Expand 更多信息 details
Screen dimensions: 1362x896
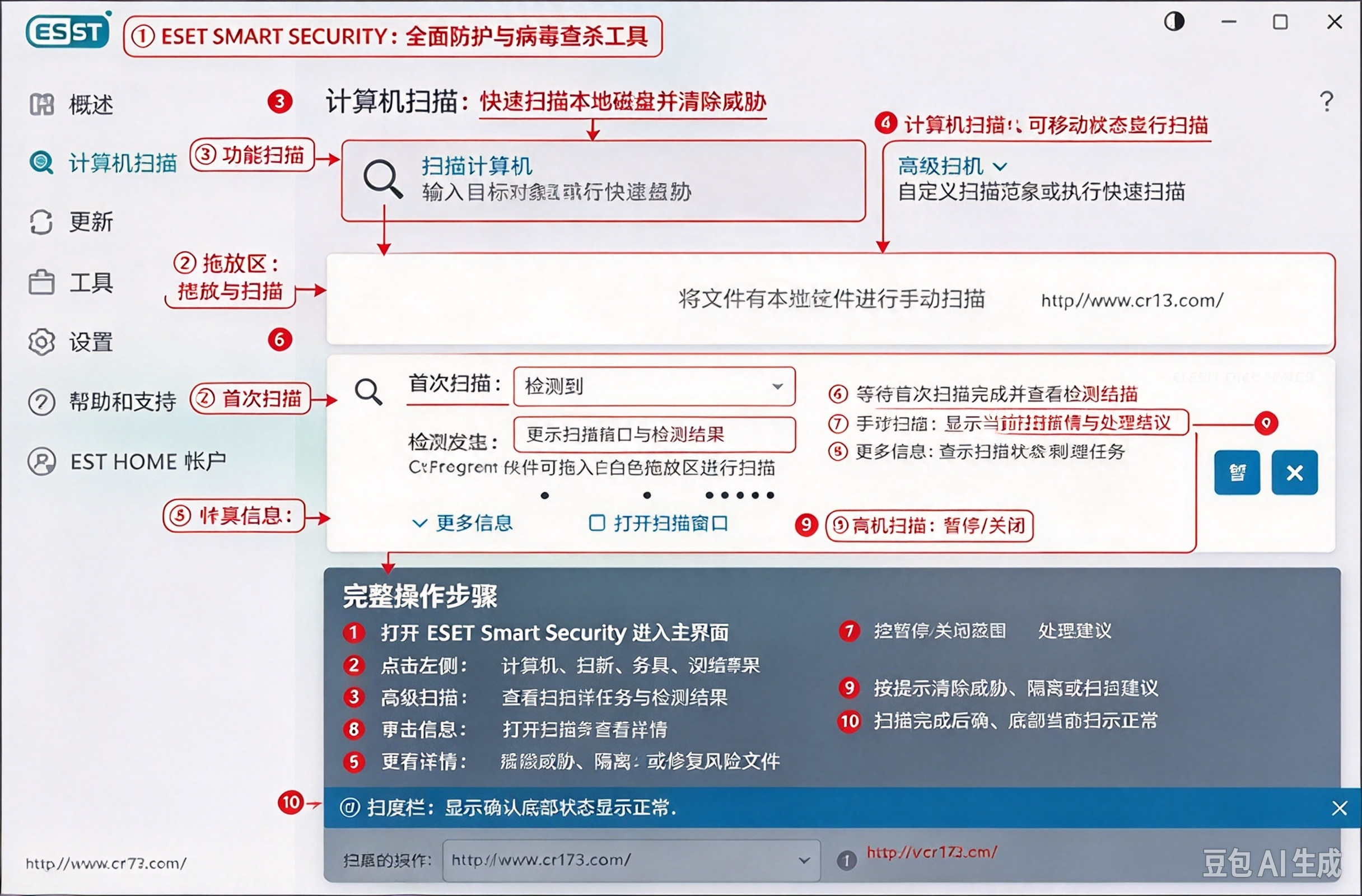coord(463,523)
